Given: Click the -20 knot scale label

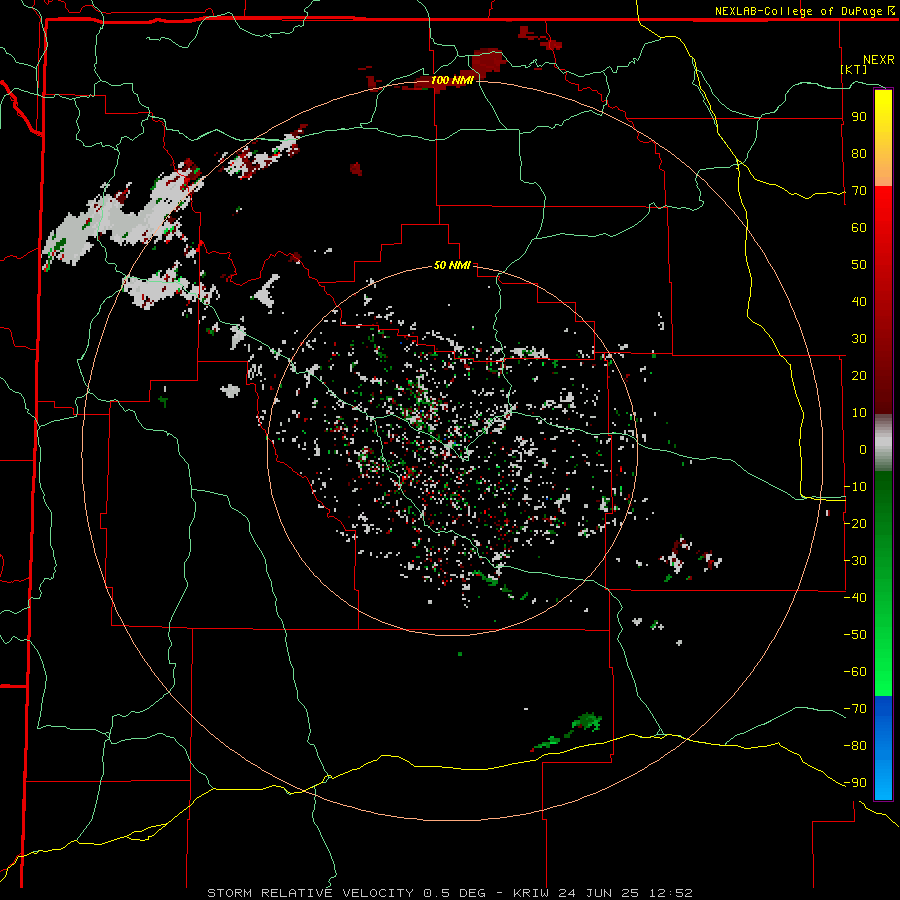Looking at the screenshot, I should 855,524.
